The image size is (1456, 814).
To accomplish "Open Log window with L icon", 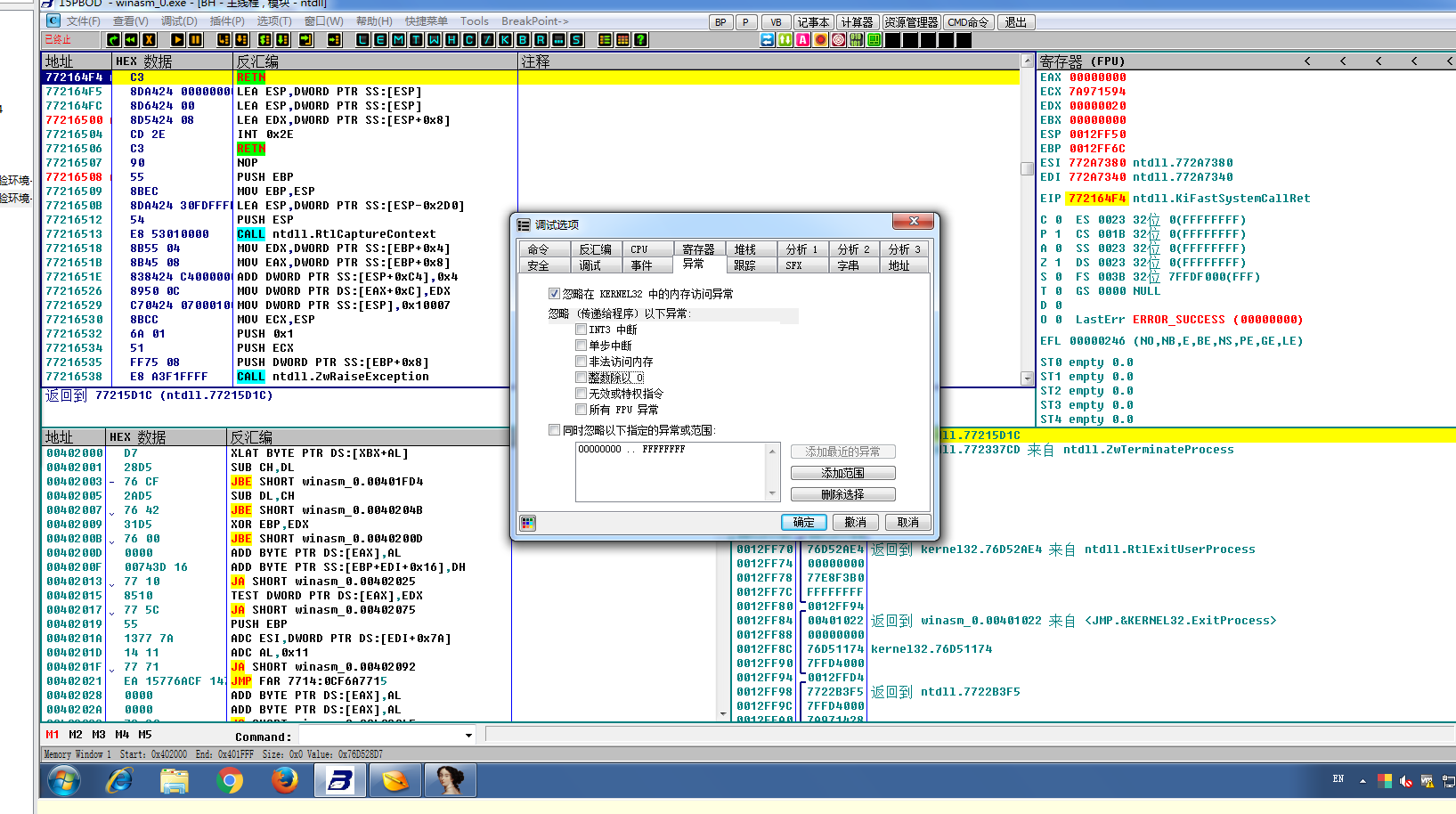I will (x=362, y=40).
